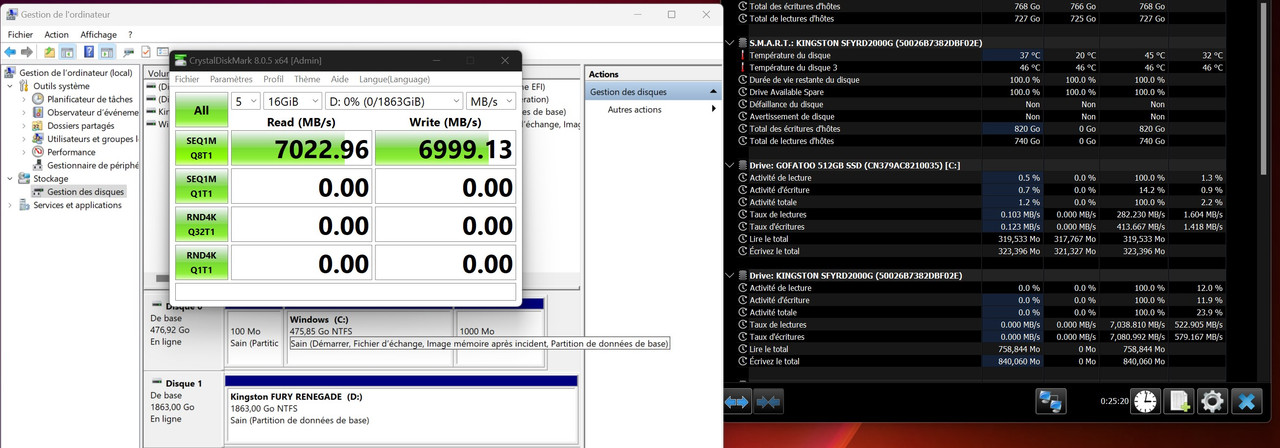The width and height of the screenshot is (1280, 448).
Task: Click Autres actions in Actions pane
Action: tap(634, 109)
